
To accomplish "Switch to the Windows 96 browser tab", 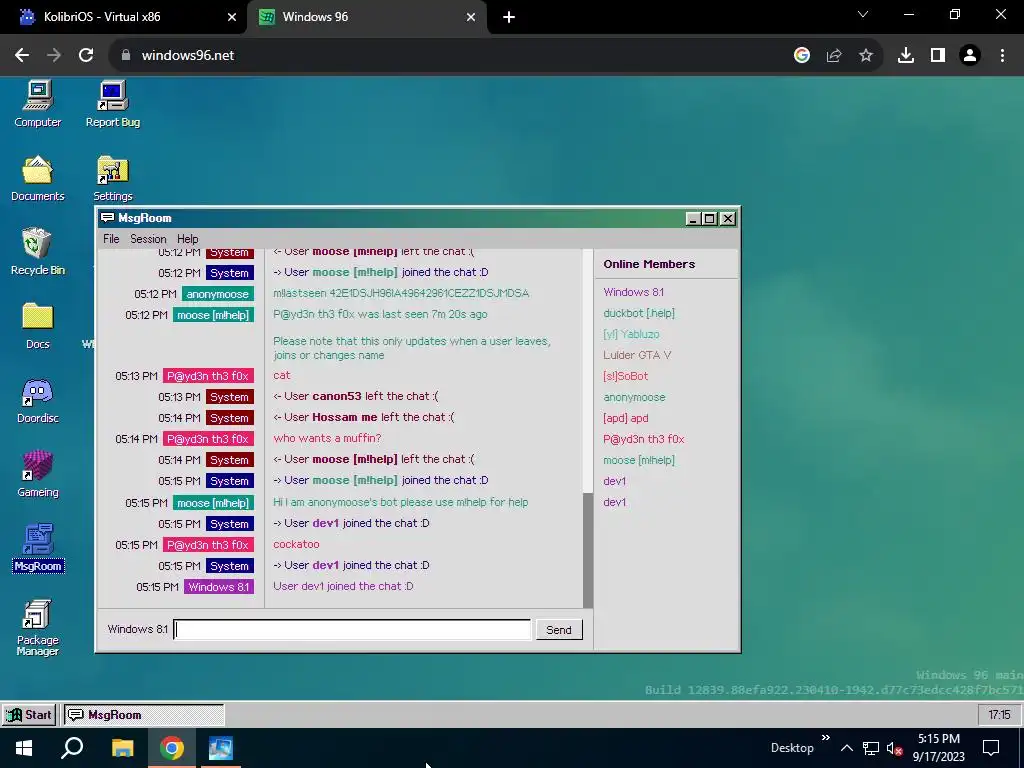I will 366,17.
